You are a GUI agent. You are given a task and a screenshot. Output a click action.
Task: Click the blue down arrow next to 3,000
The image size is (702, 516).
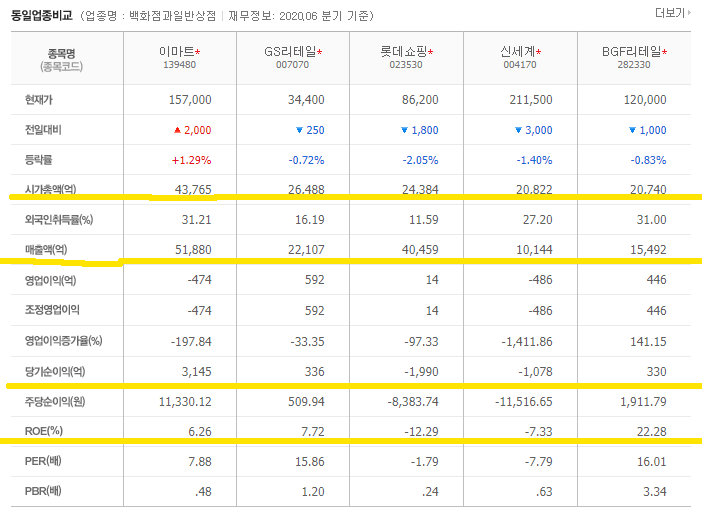518,130
